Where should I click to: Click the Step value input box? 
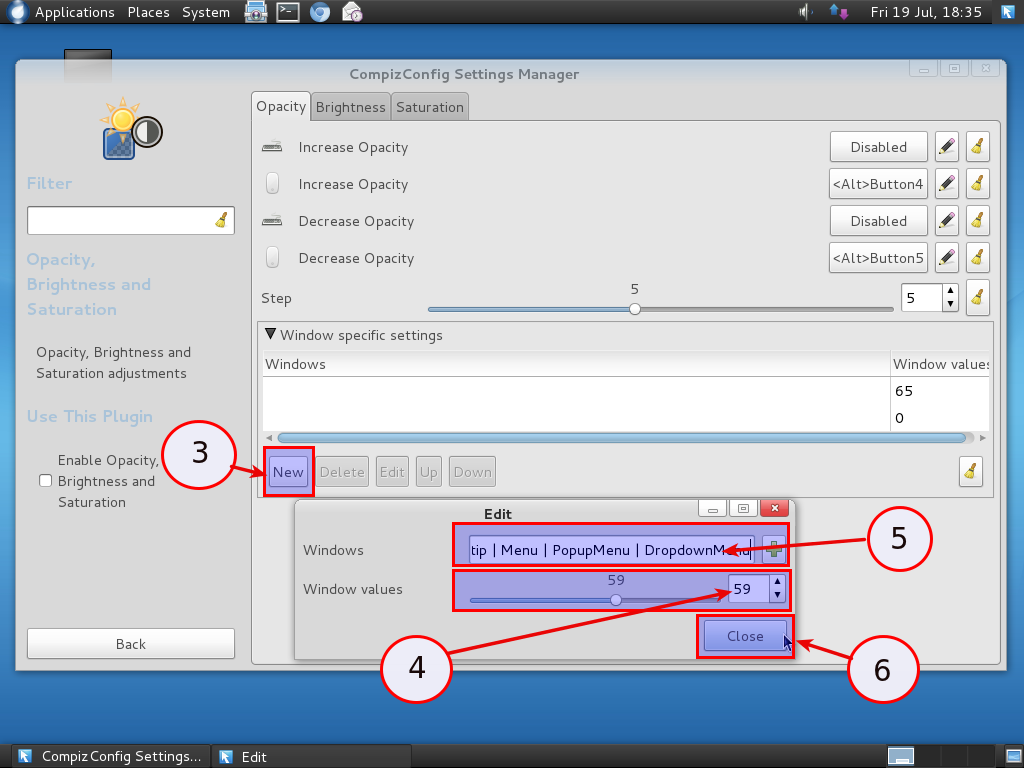pos(921,298)
